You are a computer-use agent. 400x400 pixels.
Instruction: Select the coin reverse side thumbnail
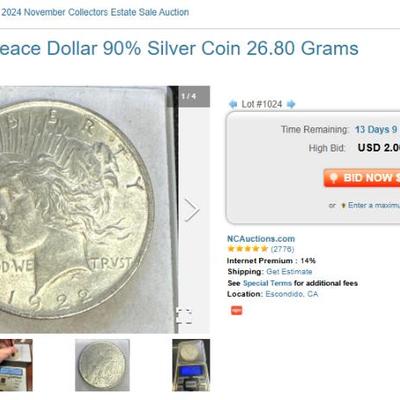(x=102, y=365)
